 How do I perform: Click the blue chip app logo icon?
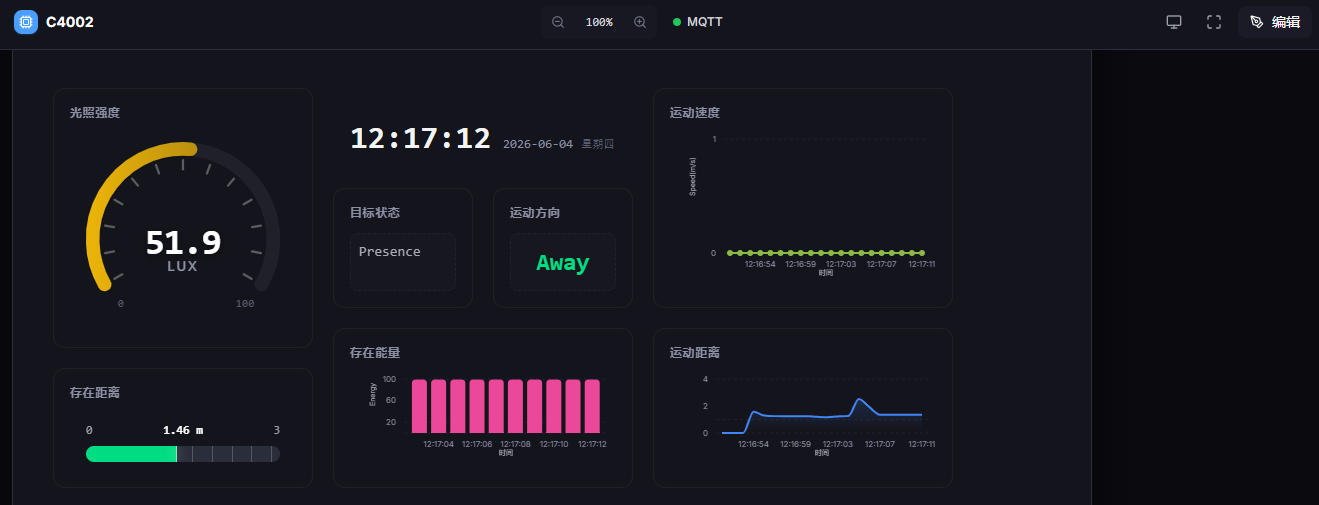pos(26,22)
